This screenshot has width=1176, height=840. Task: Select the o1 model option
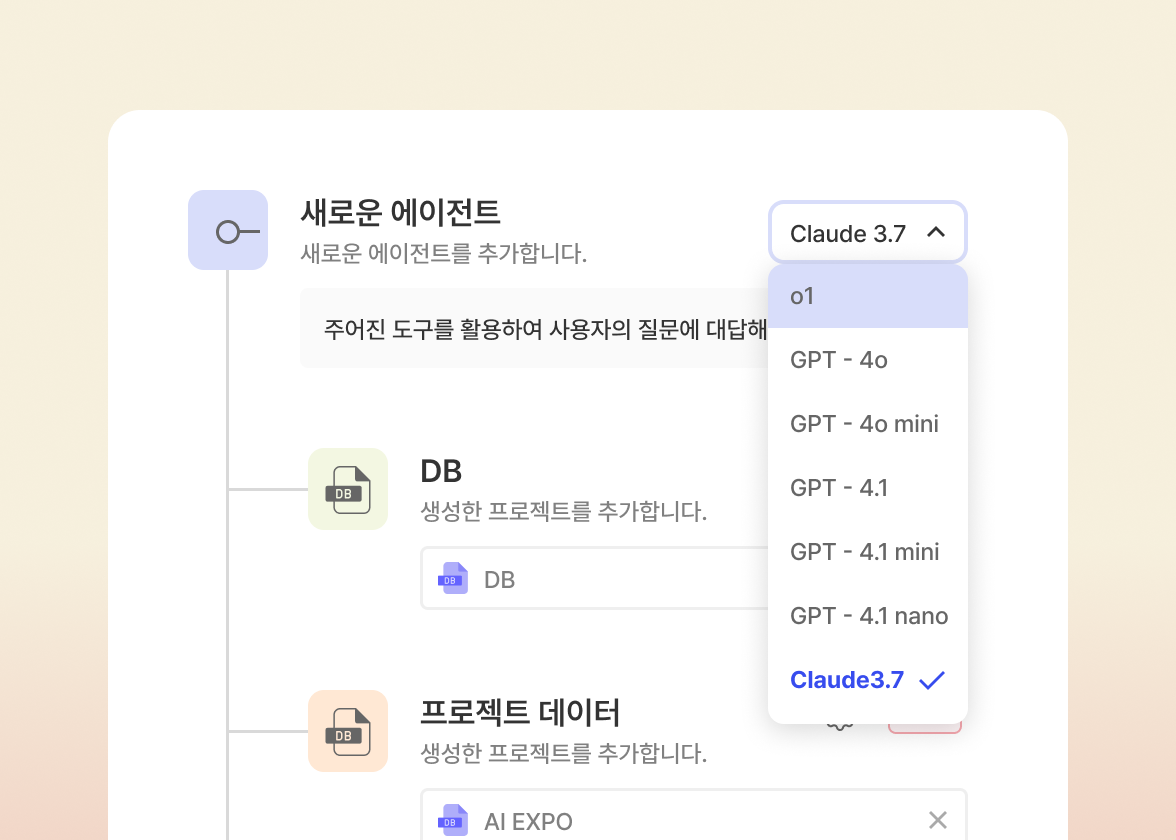[x=868, y=296]
